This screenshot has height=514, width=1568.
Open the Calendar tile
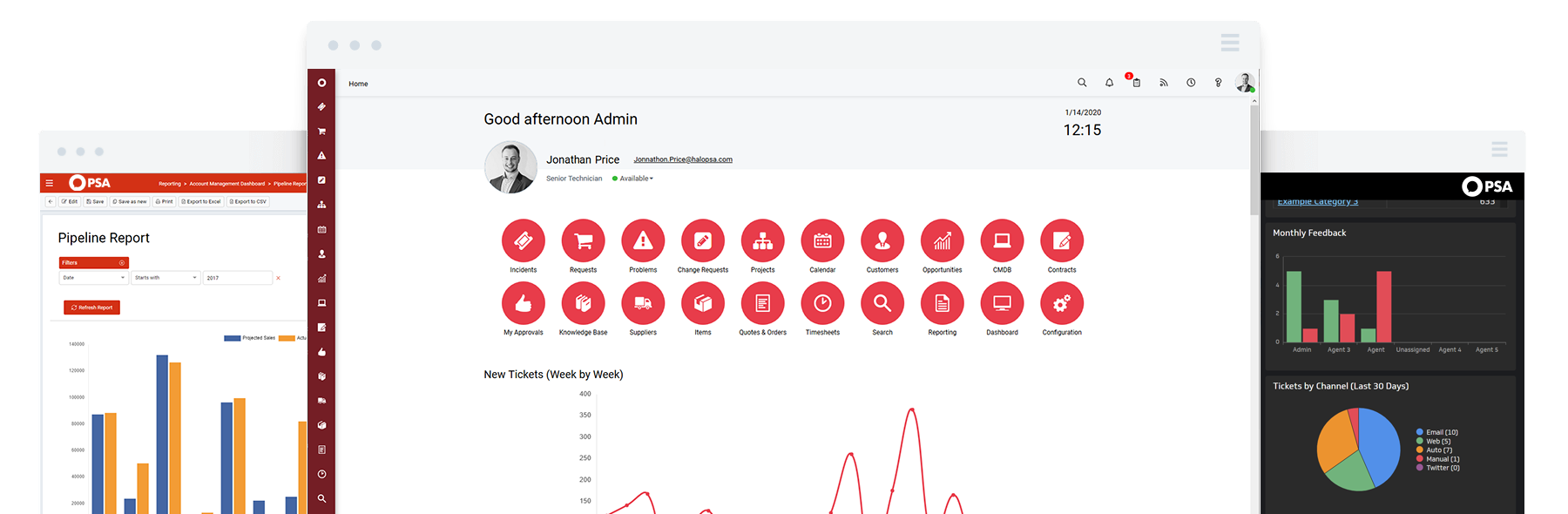click(822, 241)
